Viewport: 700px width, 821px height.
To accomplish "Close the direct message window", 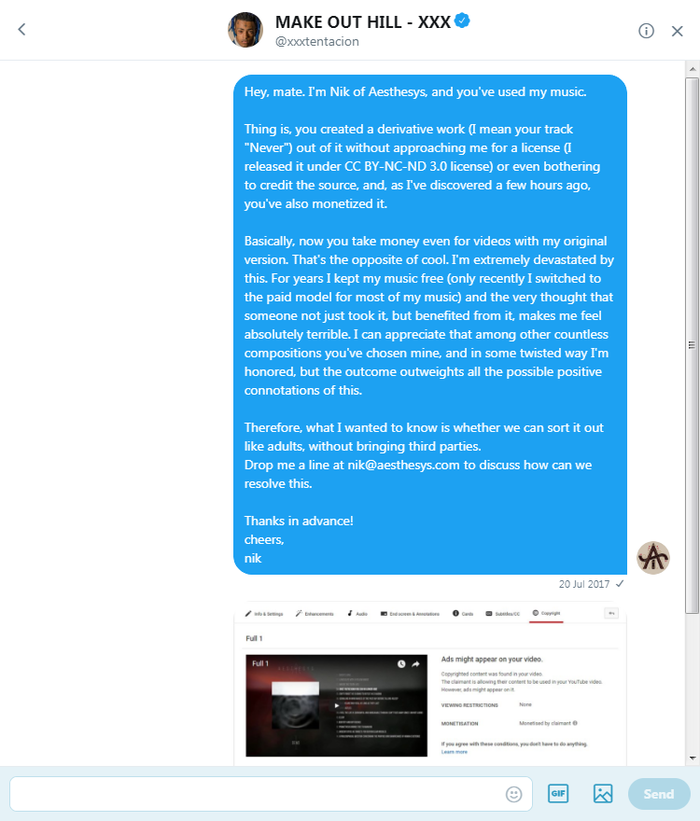I will click(x=677, y=31).
